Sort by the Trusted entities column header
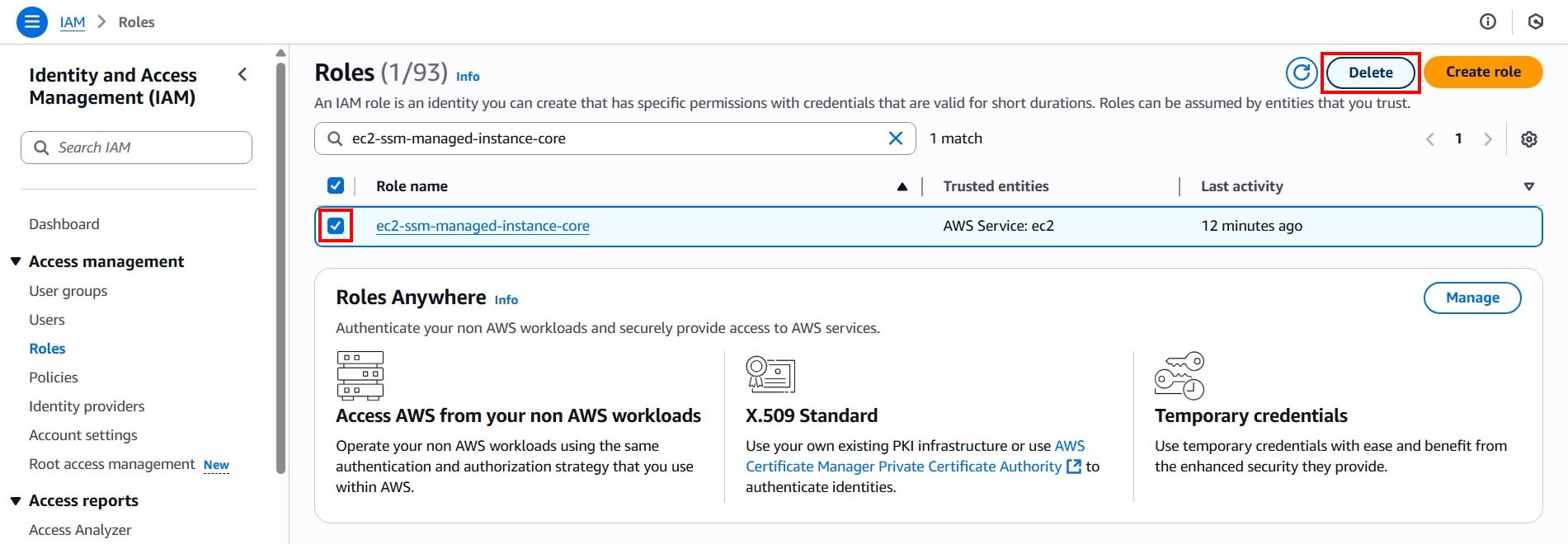Screen dimensions: 1568x544 tap(996, 186)
